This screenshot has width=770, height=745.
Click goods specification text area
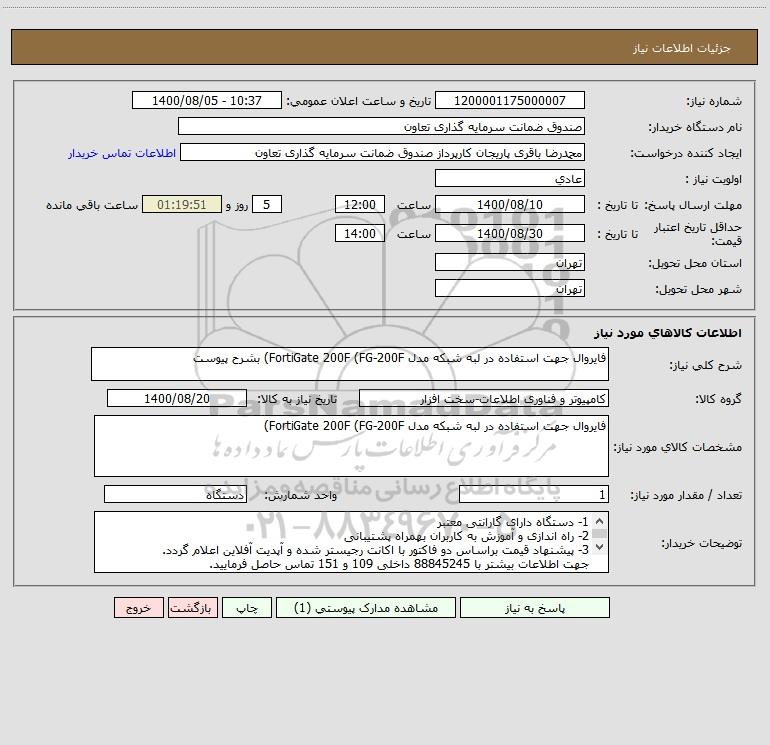pyautogui.click(x=351, y=446)
